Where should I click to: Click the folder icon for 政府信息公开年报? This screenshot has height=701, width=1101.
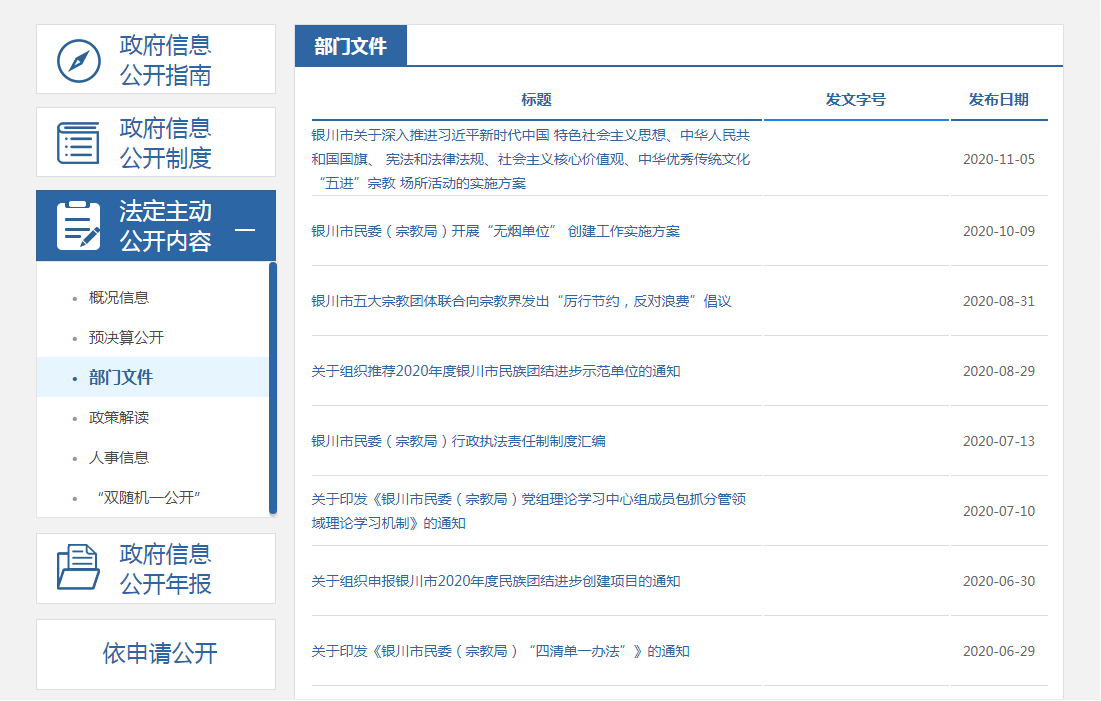79,567
